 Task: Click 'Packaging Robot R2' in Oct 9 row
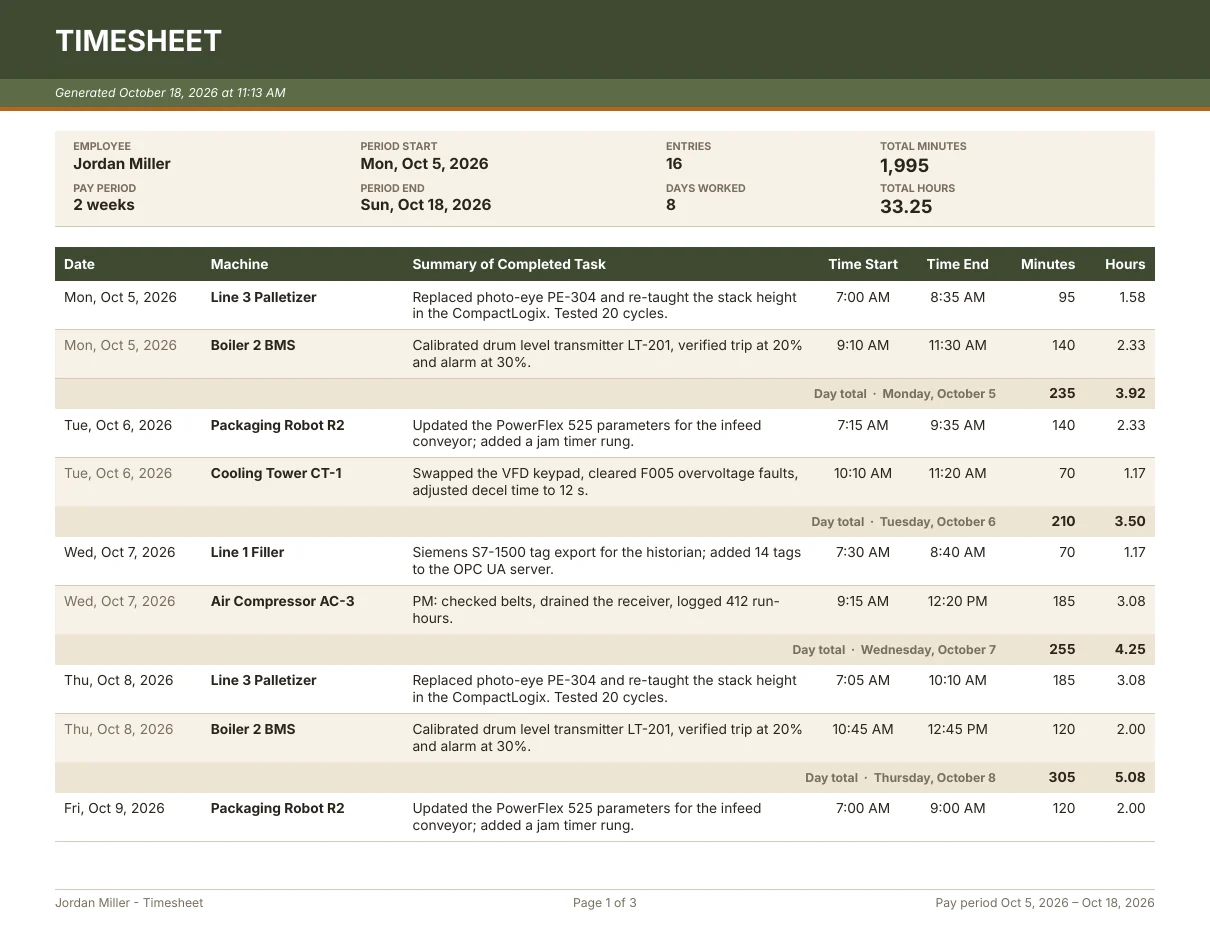[277, 808]
